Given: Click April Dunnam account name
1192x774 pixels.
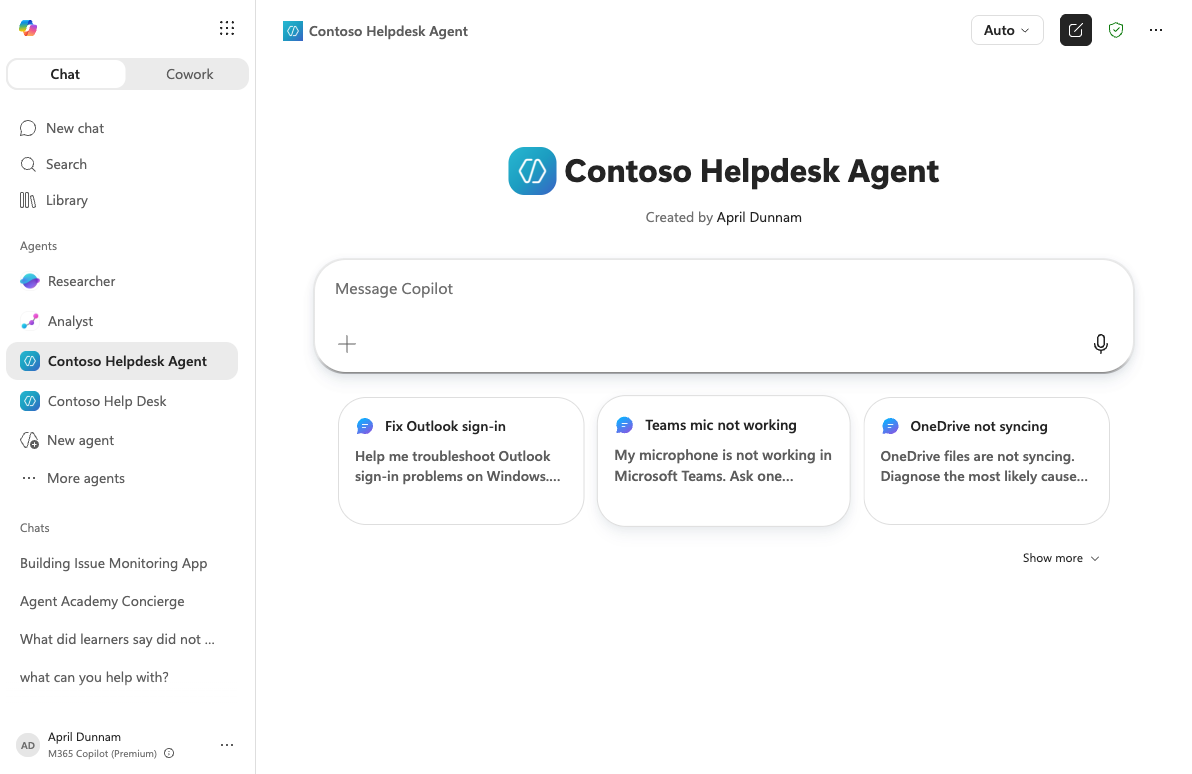Looking at the screenshot, I should pyautogui.click(x=84, y=737).
